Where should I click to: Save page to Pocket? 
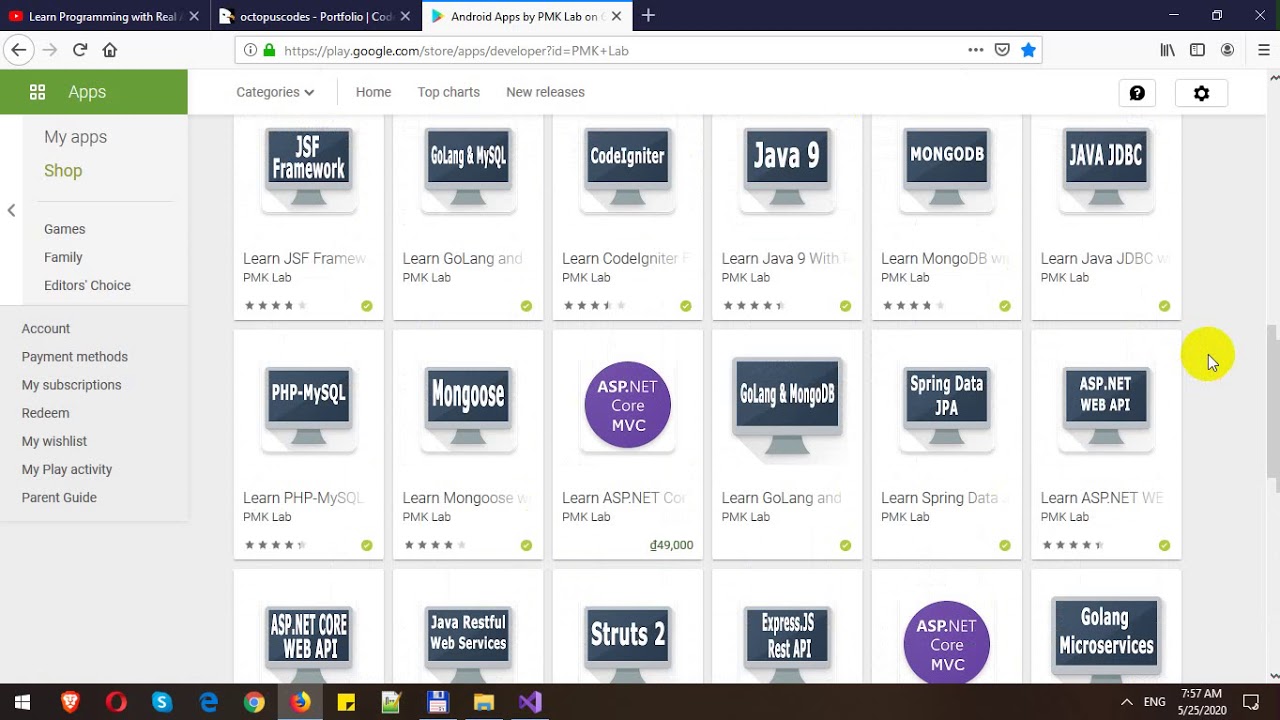point(1002,50)
